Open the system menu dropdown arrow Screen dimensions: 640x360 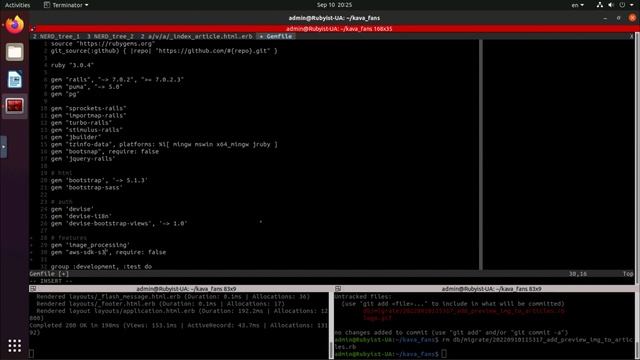click(x=632, y=5)
